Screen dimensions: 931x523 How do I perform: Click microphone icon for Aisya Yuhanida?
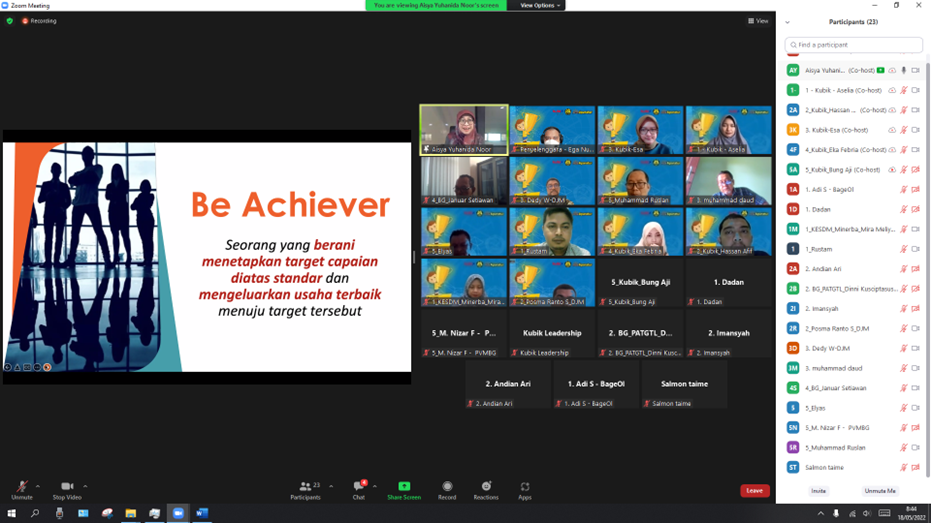904,70
